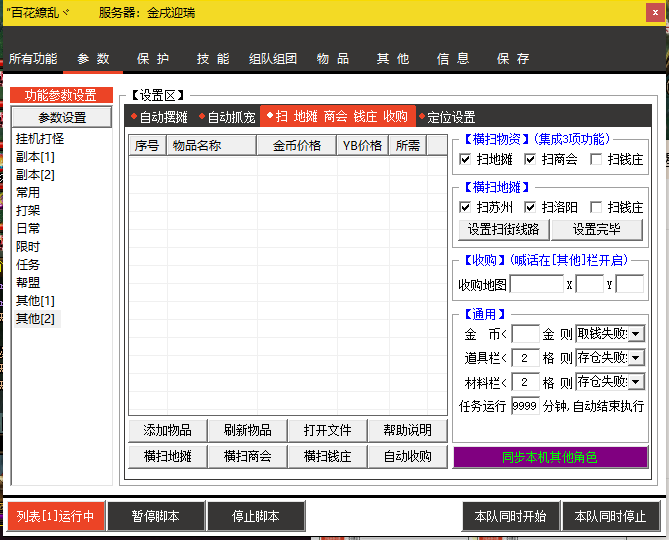
Task: Click the 横扫商会 button
Action: click(x=247, y=456)
